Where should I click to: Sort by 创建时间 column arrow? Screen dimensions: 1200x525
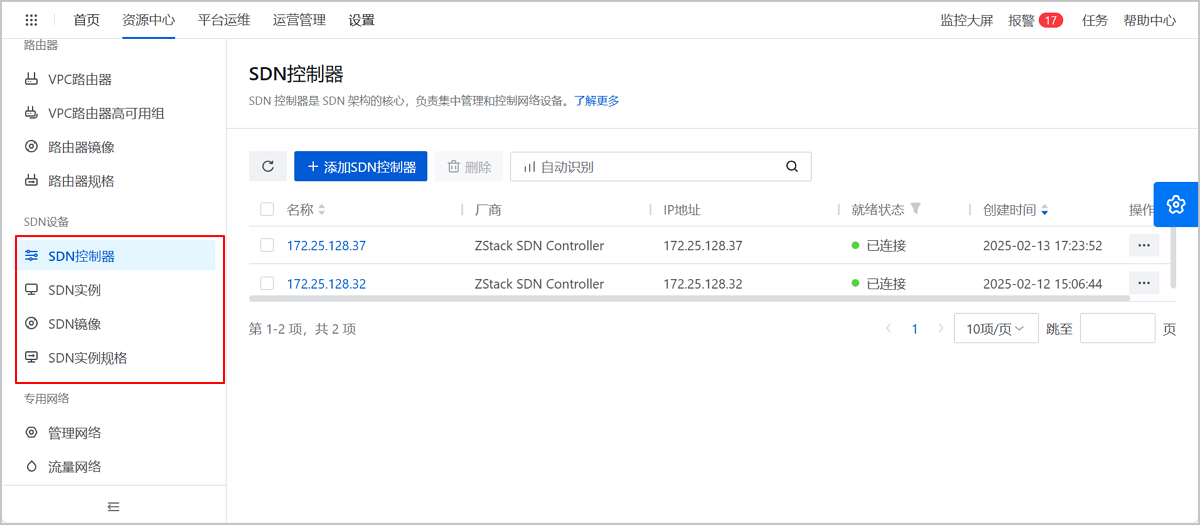tap(1045, 210)
